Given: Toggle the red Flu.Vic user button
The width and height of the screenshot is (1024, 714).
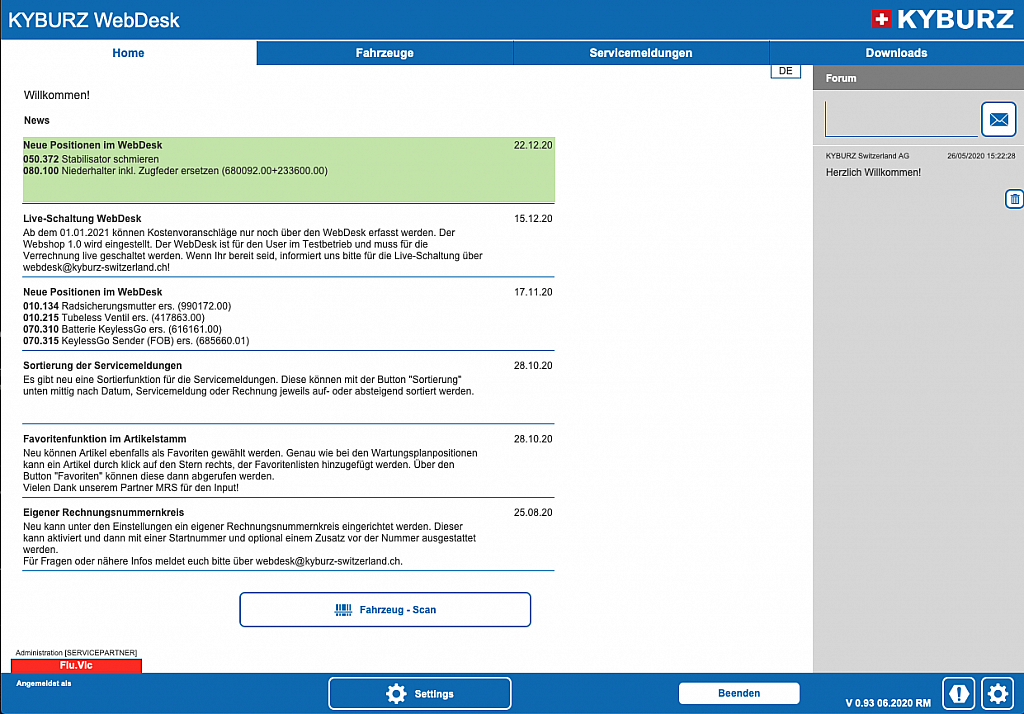Looking at the screenshot, I should click(76, 664).
